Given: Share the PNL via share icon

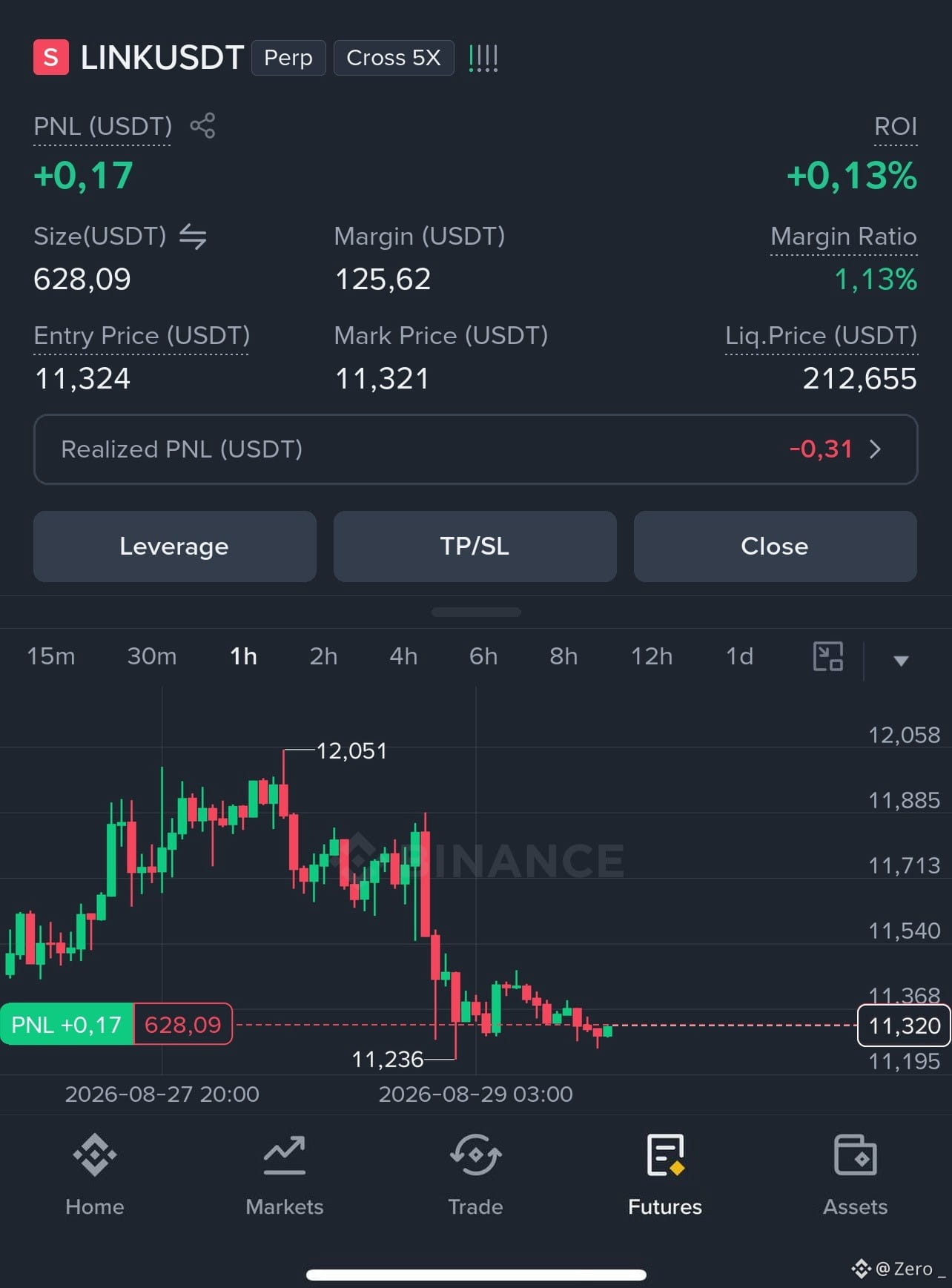Looking at the screenshot, I should pyautogui.click(x=202, y=125).
